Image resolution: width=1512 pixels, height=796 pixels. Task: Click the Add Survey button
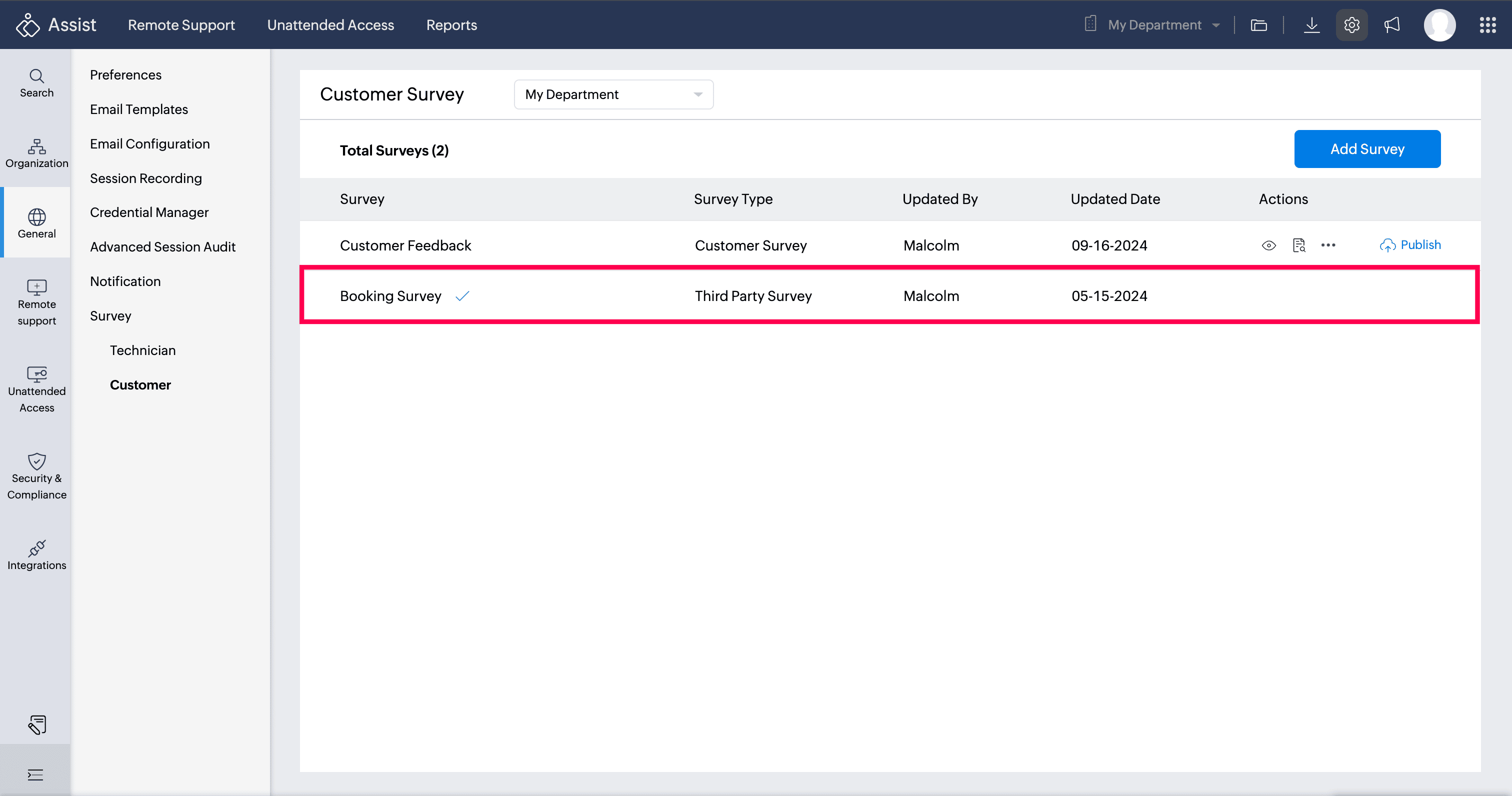pos(1367,149)
